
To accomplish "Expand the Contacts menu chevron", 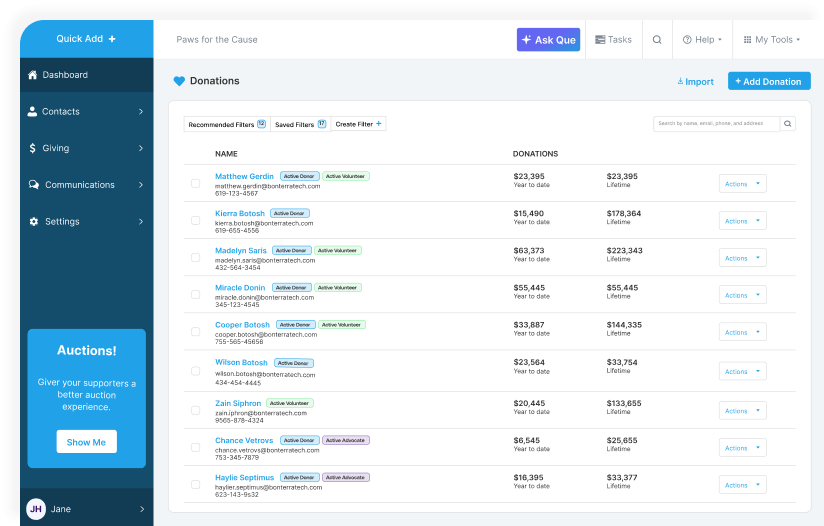I will tap(141, 111).
